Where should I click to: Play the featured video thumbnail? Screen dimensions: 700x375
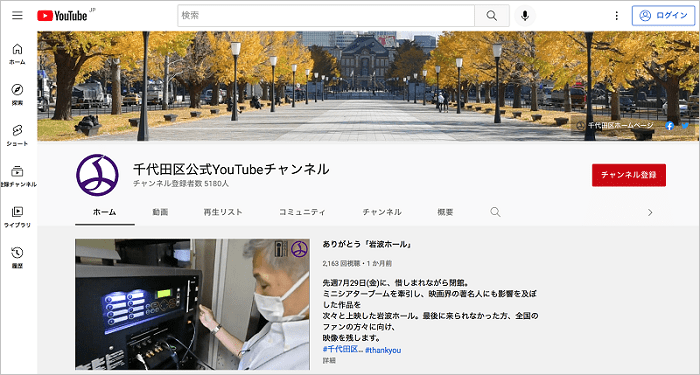click(192, 304)
